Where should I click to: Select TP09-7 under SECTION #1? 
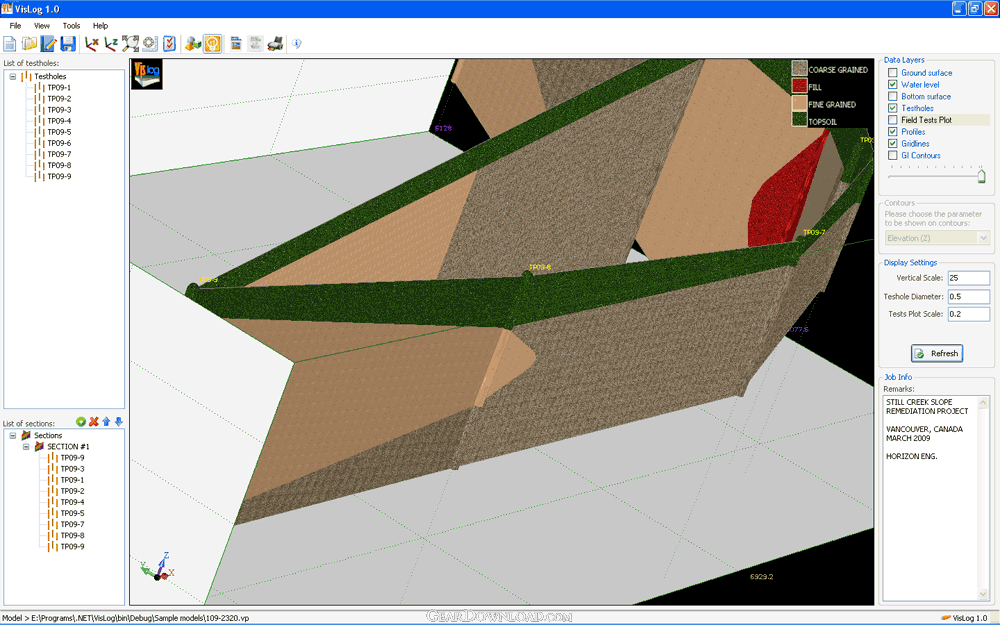(x=72, y=524)
